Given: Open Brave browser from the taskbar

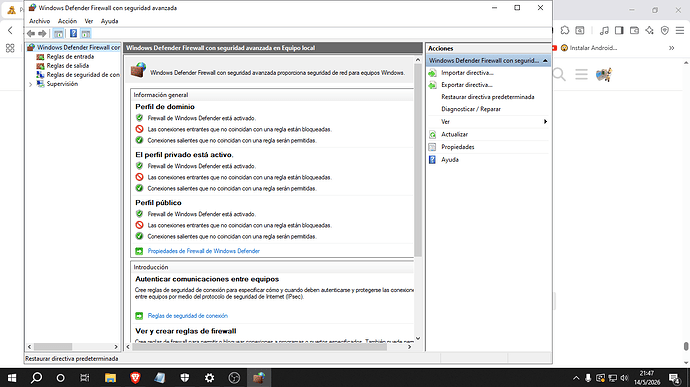Looking at the screenshot, I should coord(135,378).
